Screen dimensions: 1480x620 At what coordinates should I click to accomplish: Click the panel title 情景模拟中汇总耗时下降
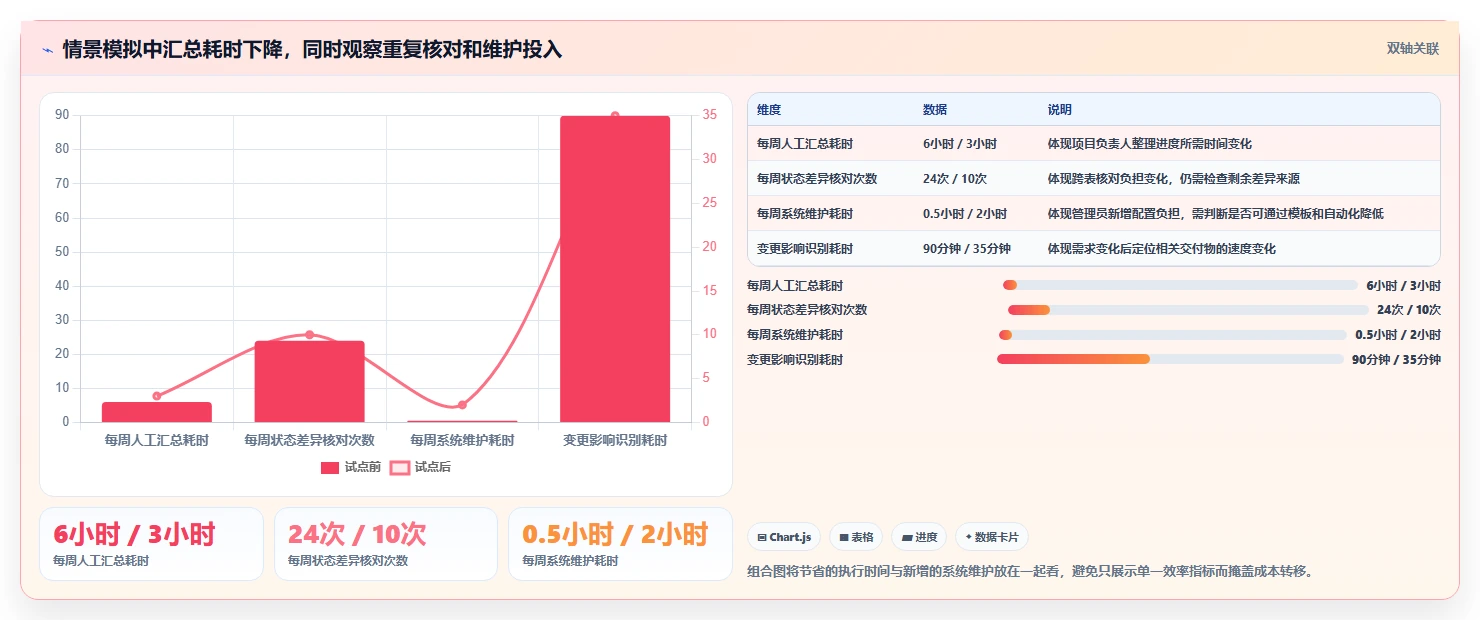pos(312,49)
